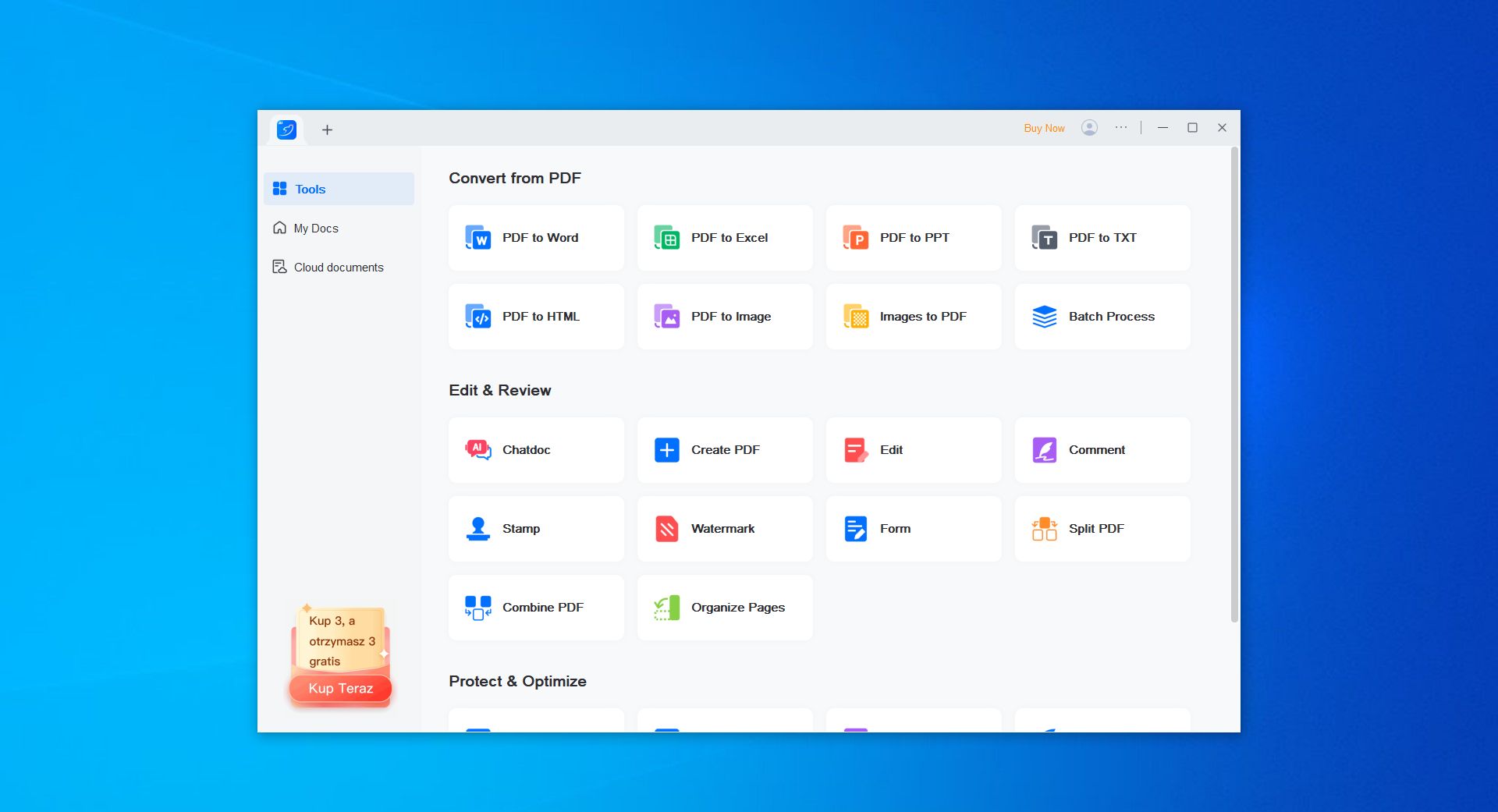Open the account profile icon
Image resolution: width=1498 pixels, height=812 pixels.
1090,127
